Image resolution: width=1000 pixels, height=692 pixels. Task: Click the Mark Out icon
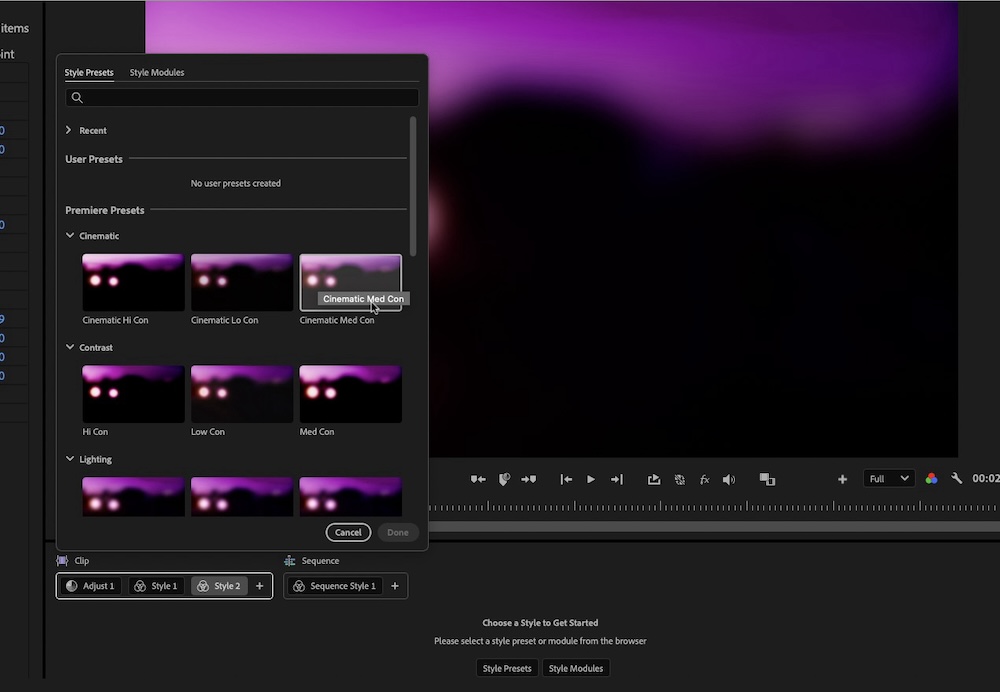click(529, 479)
